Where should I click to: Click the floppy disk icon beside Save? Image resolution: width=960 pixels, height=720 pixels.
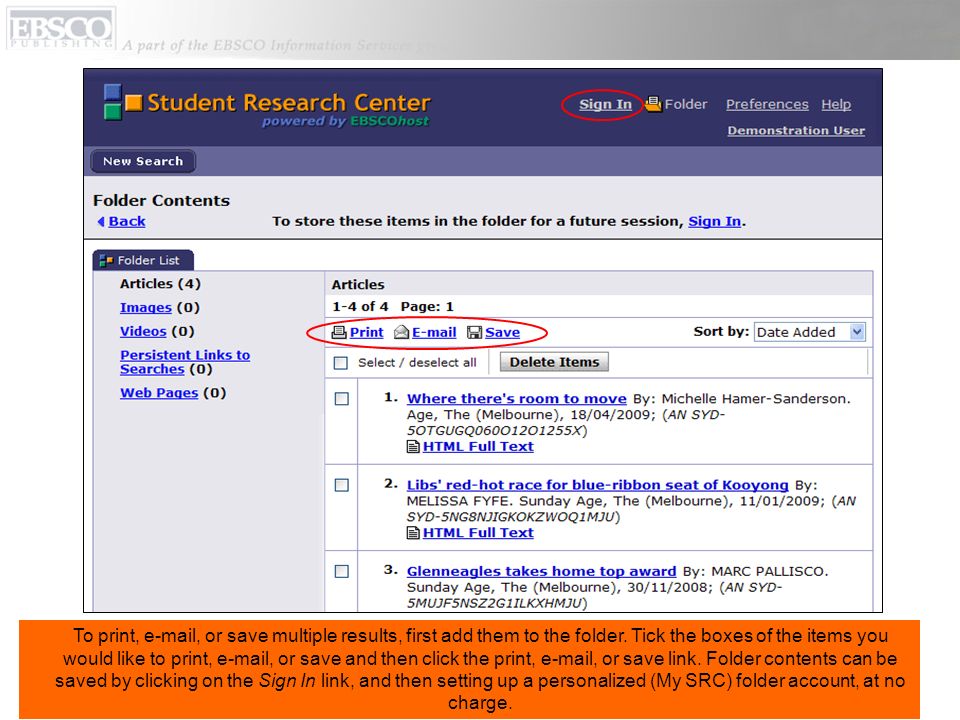point(474,332)
